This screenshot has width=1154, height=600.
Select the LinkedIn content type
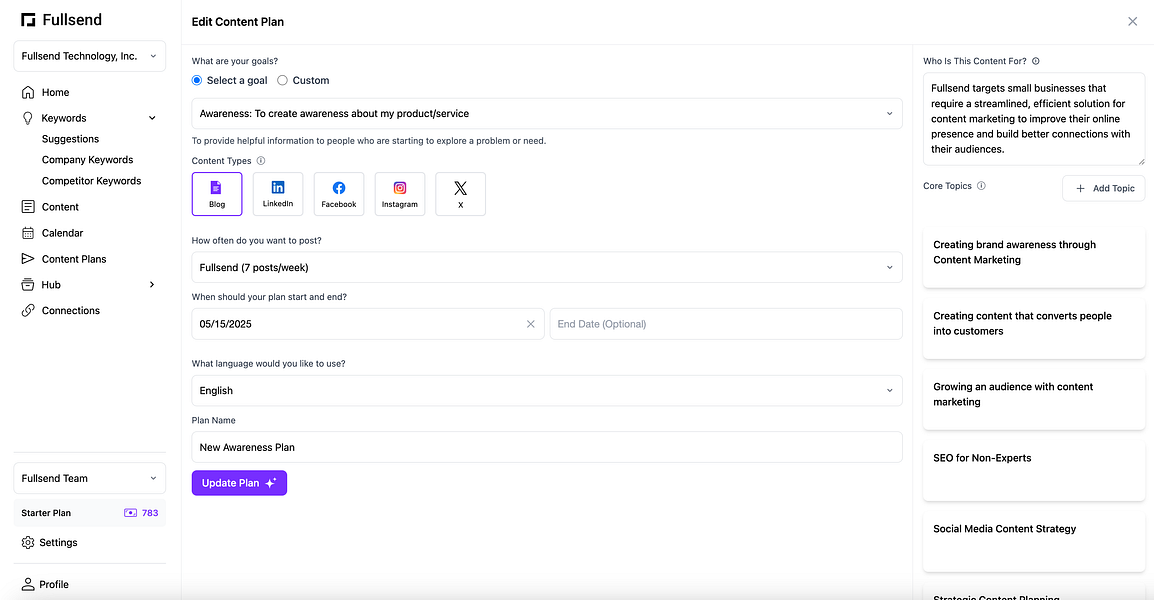(x=278, y=194)
